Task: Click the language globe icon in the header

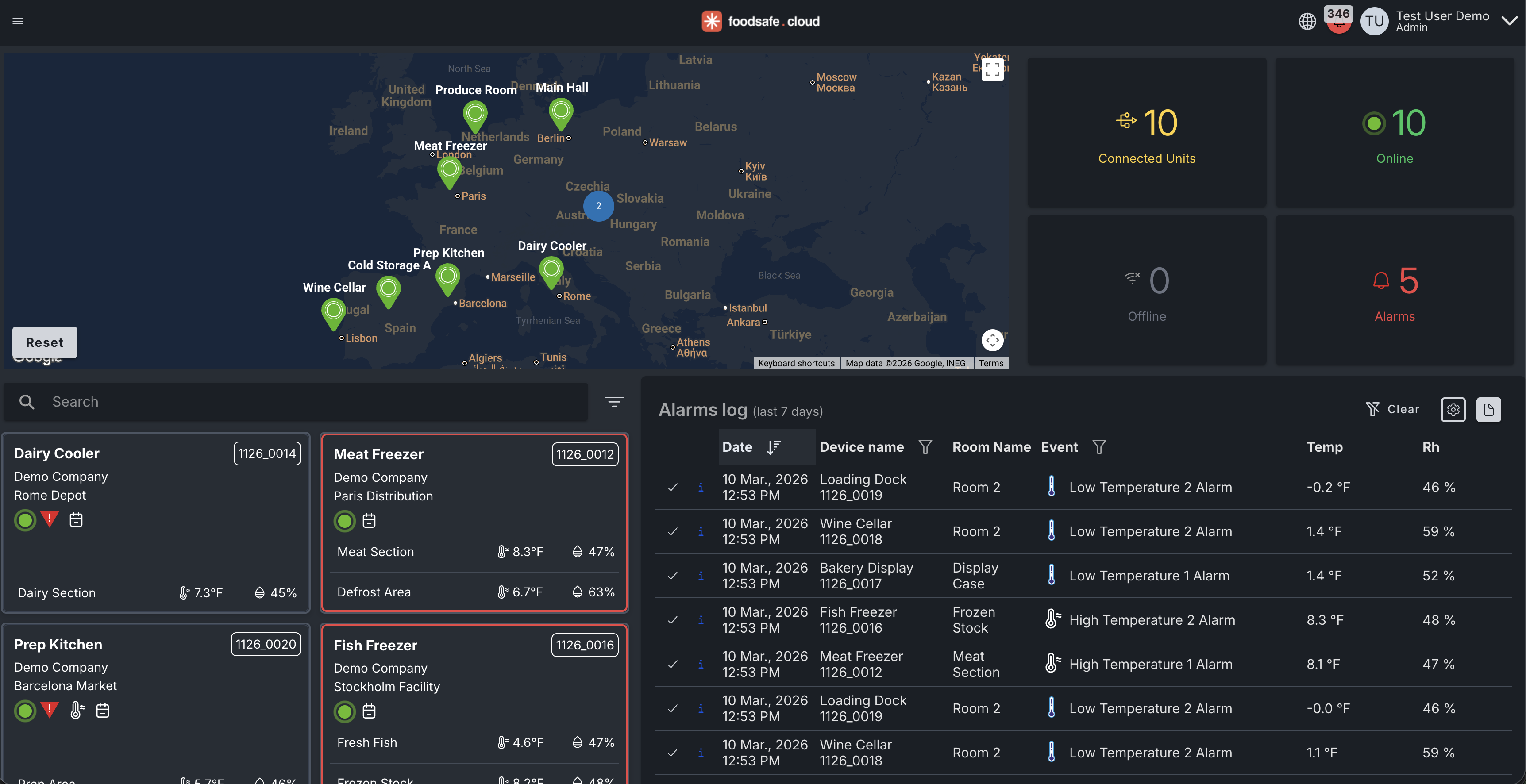Action: [1307, 21]
